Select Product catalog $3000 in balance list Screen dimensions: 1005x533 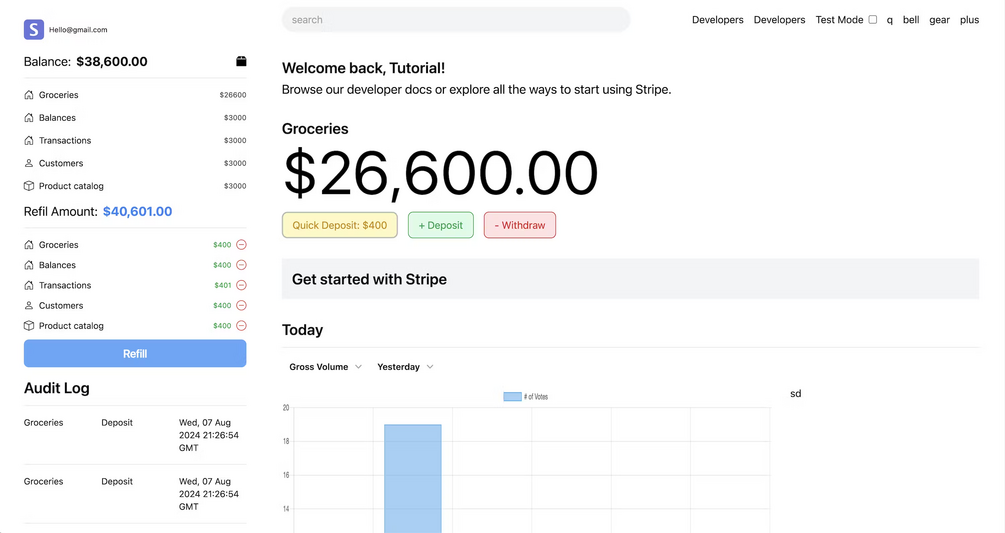(x=135, y=186)
